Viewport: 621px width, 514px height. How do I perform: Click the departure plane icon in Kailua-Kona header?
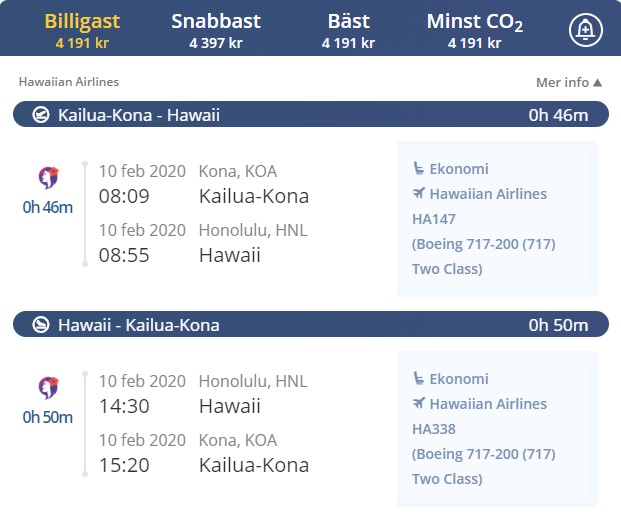point(41,115)
